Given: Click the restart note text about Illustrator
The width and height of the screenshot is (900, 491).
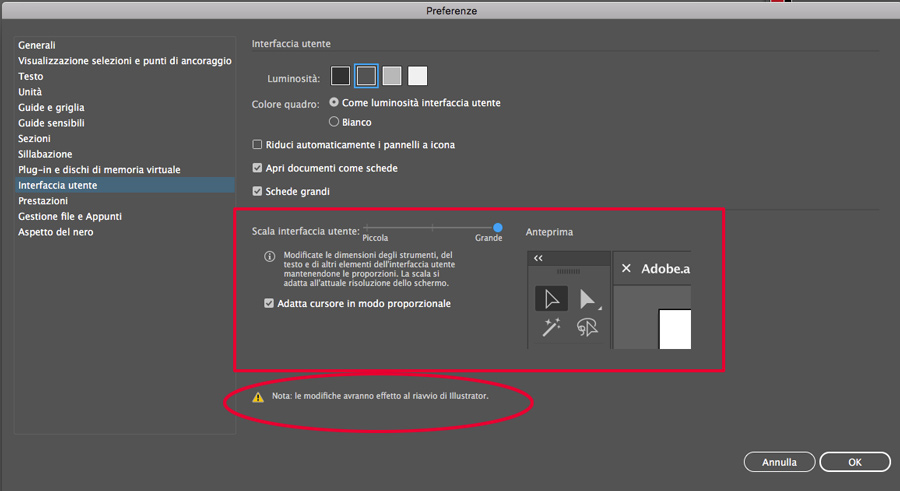Looking at the screenshot, I should [380, 396].
